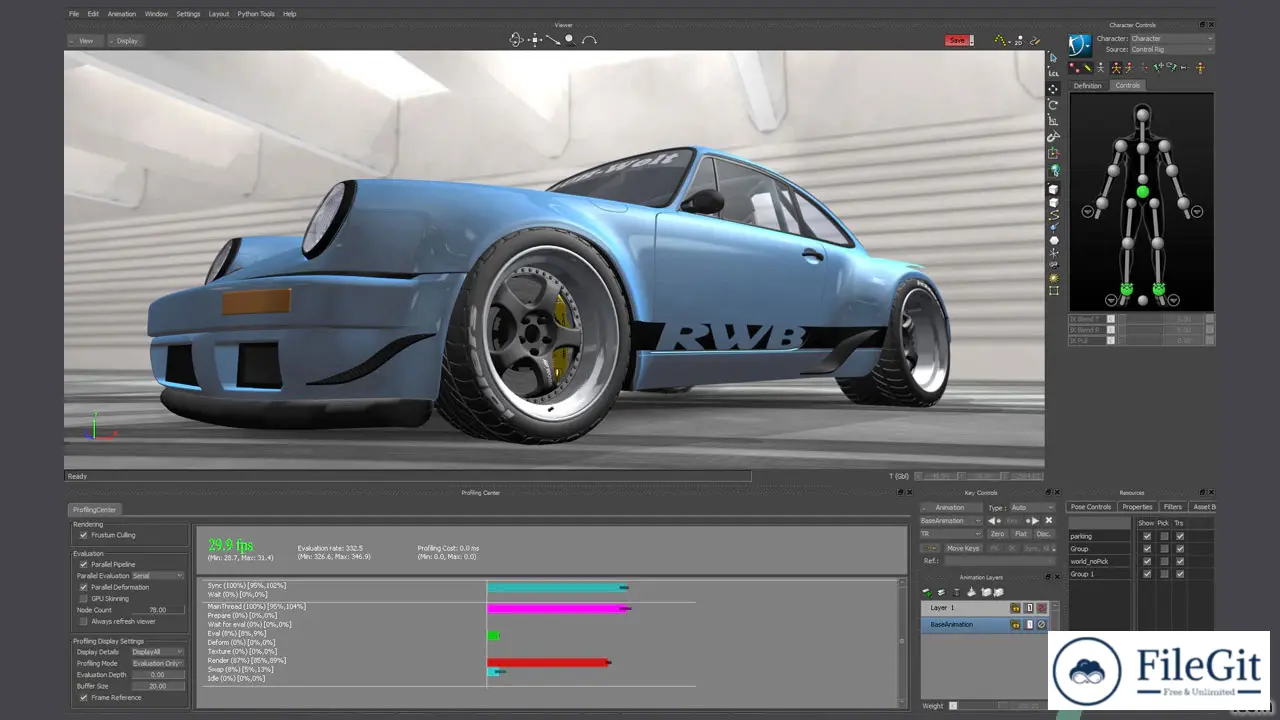Image resolution: width=1280 pixels, height=720 pixels.
Task: Enable Always refresh viewer checkbox
Action: tap(83, 621)
